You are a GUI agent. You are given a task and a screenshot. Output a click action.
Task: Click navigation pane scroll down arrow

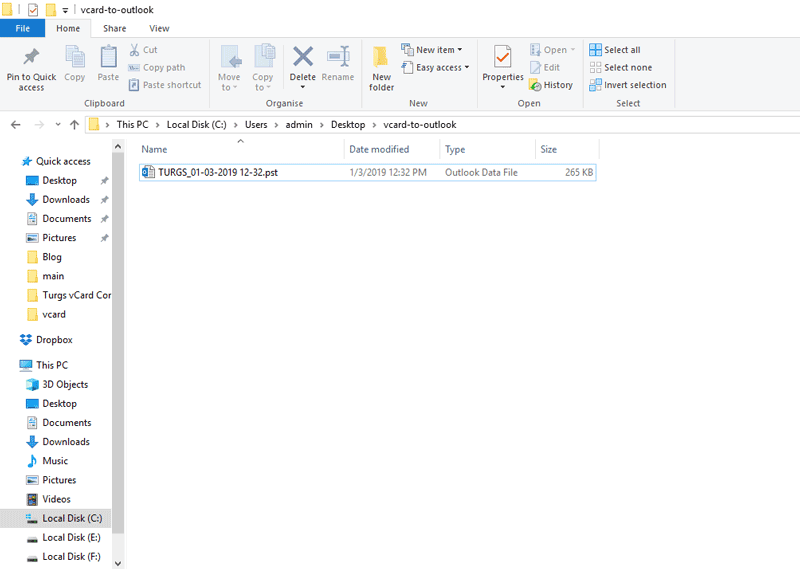[x=118, y=563]
